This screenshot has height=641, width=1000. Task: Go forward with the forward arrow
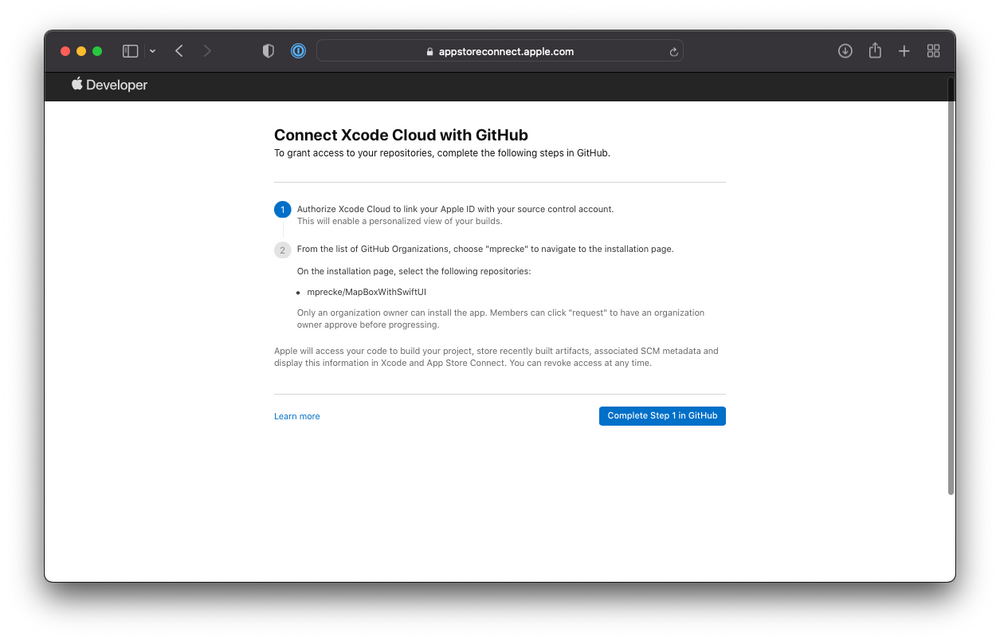pyautogui.click(x=207, y=51)
